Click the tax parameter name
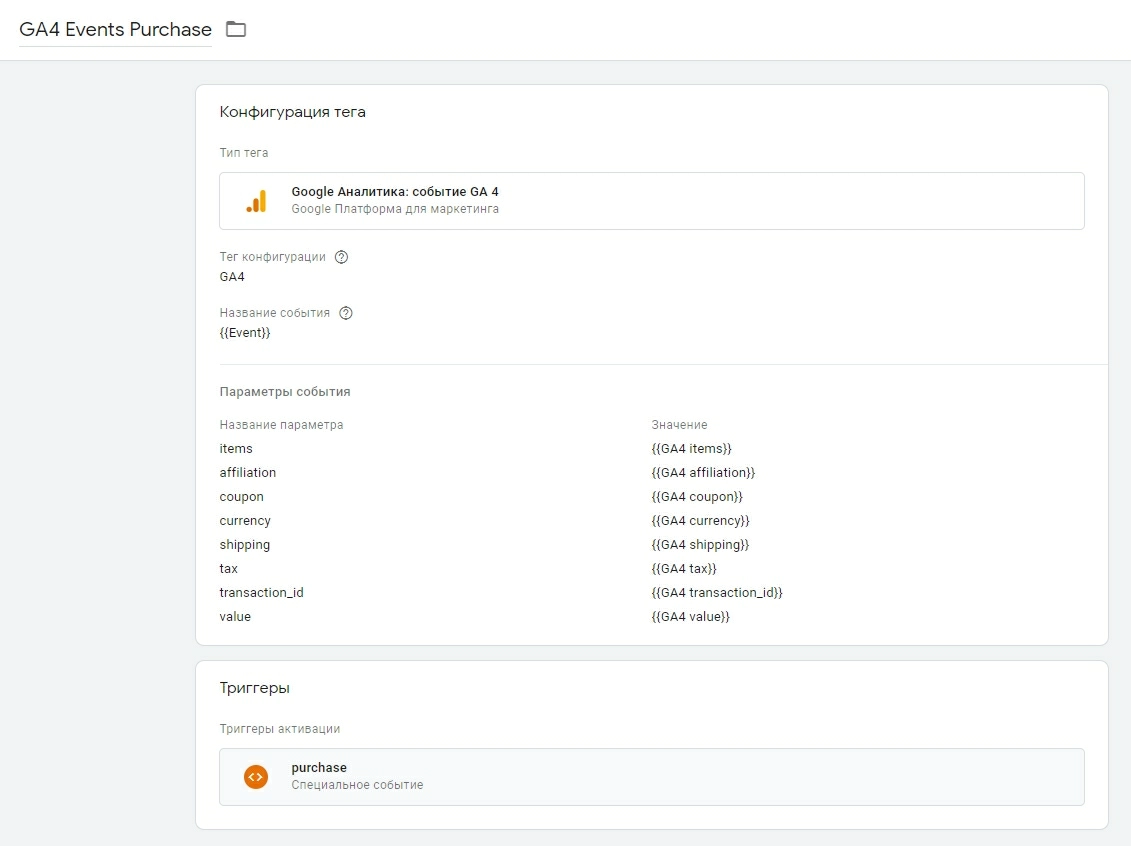 229,568
